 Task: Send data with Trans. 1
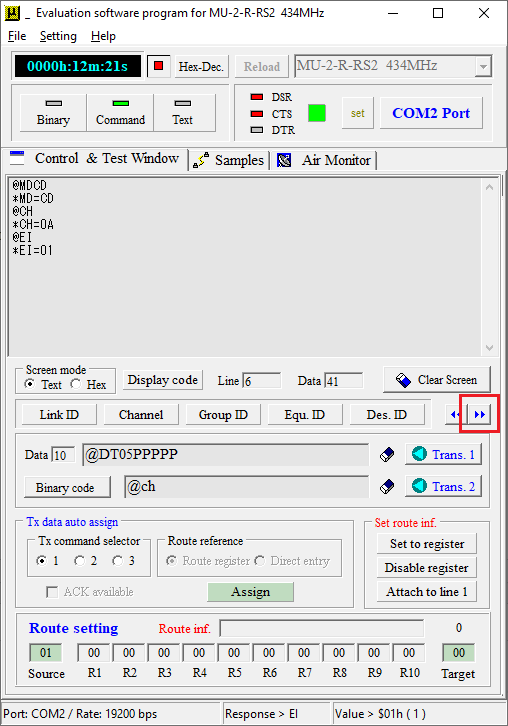point(444,454)
